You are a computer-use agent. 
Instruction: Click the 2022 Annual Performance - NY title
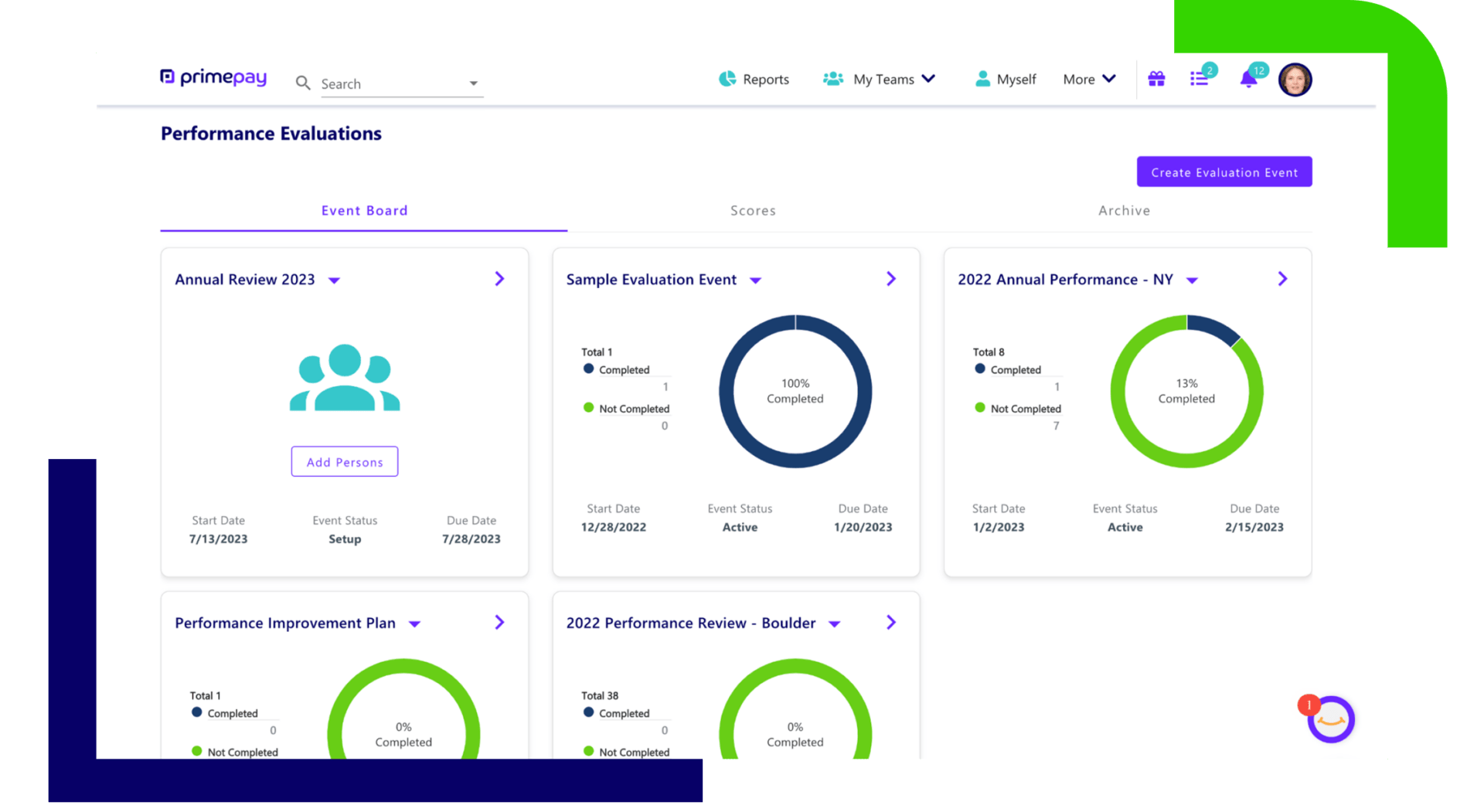coord(1066,279)
